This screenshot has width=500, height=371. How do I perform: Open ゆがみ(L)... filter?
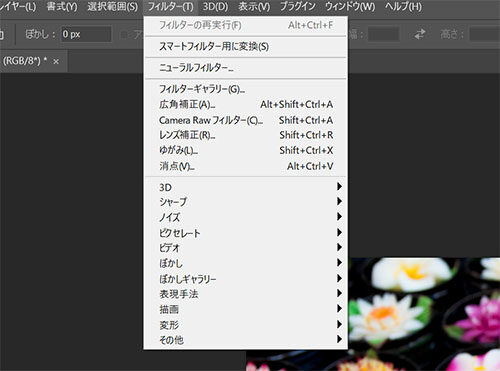click(246, 151)
